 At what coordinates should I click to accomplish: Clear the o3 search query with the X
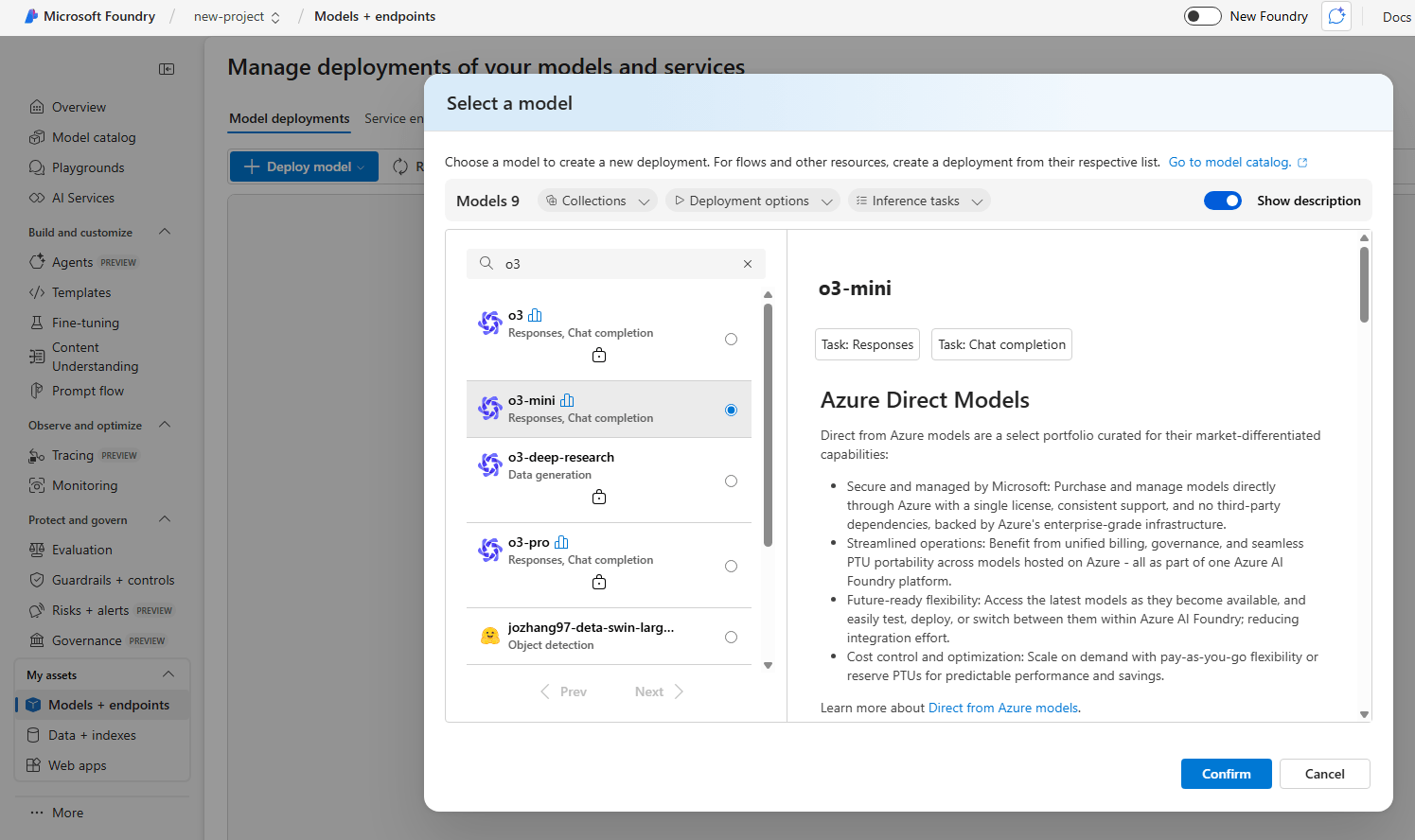[x=747, y=263]
